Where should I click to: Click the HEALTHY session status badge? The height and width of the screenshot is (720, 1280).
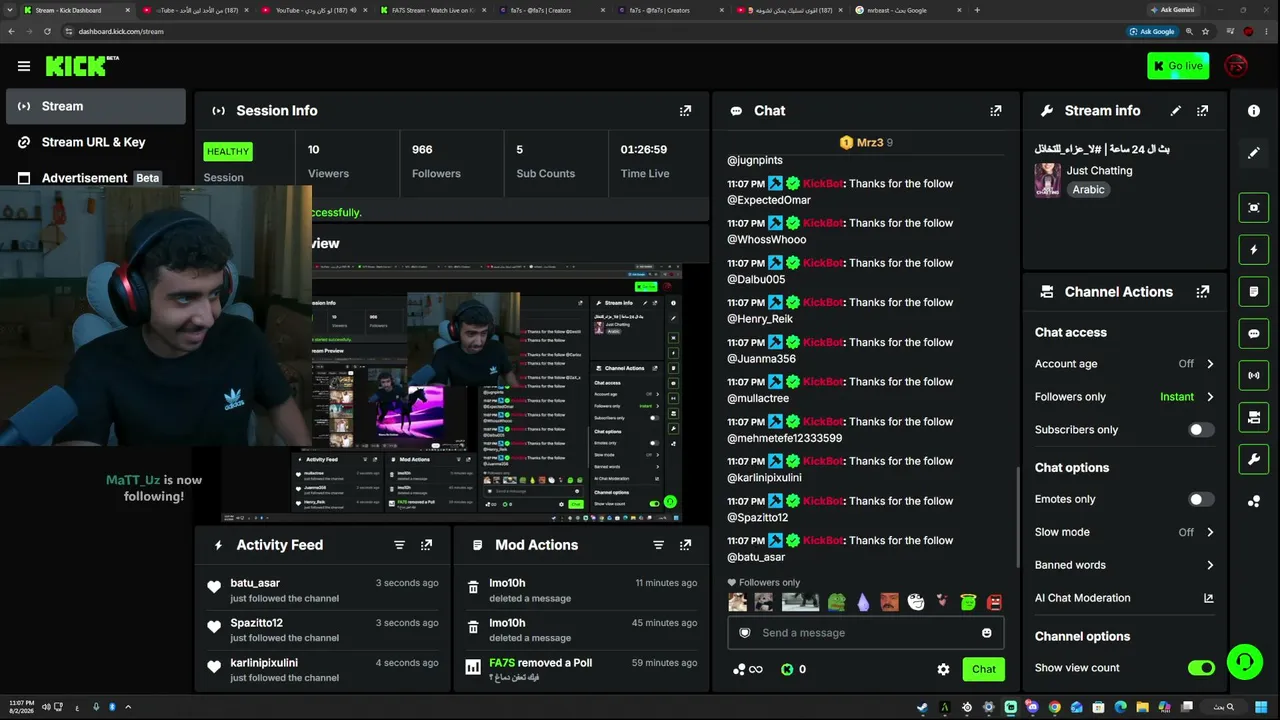pyautogui.click(x=228, y=152)
